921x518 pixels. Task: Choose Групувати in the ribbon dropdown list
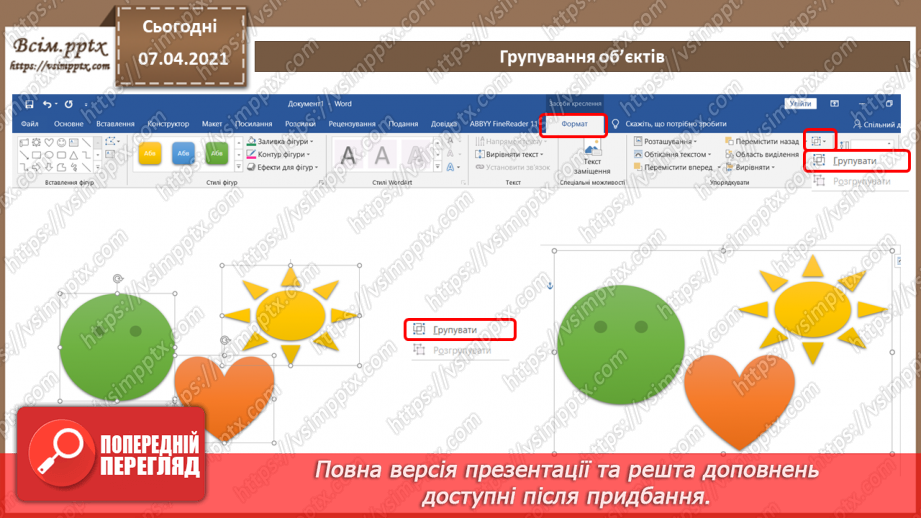(857, 161)
